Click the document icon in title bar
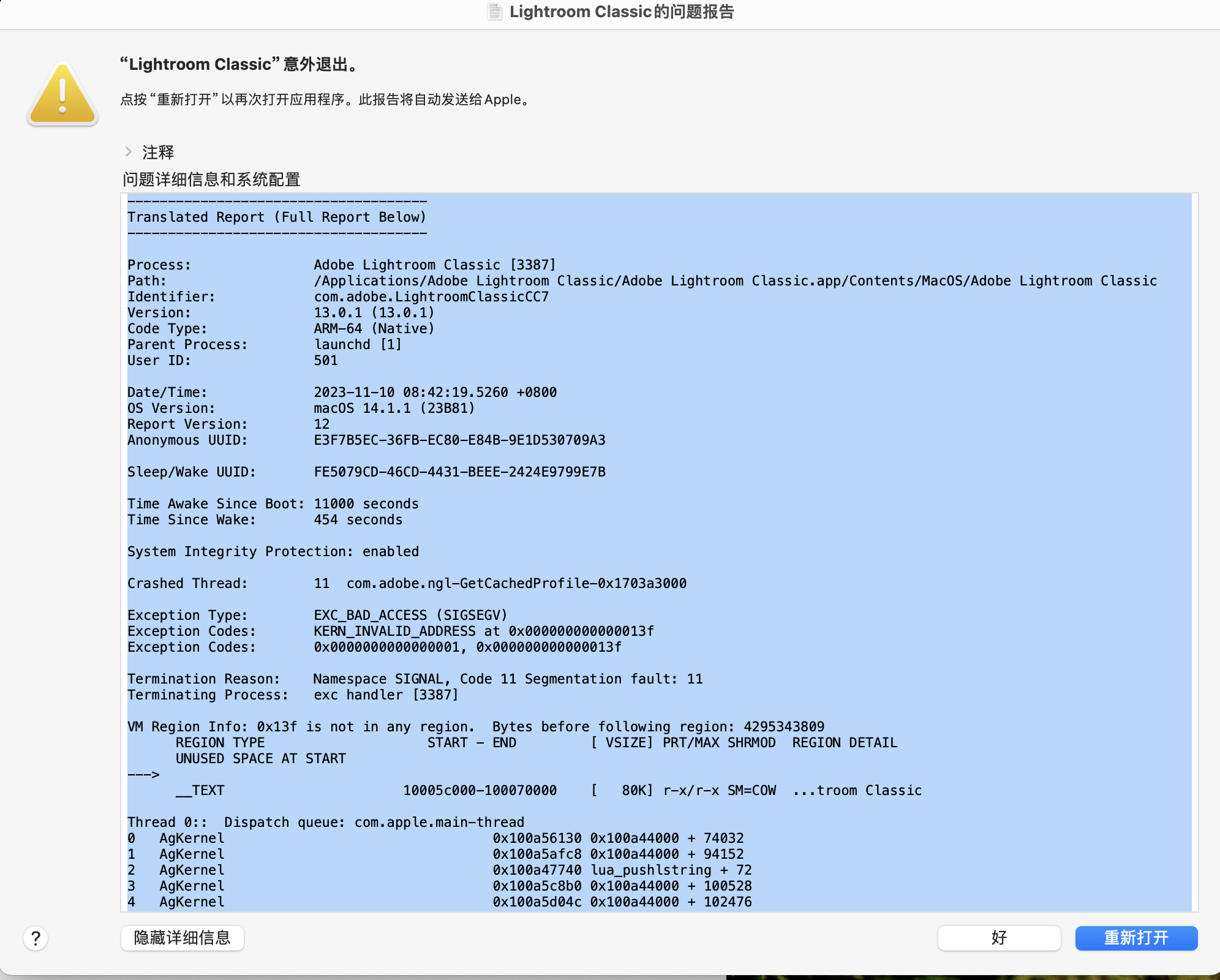 coord(495,12)
